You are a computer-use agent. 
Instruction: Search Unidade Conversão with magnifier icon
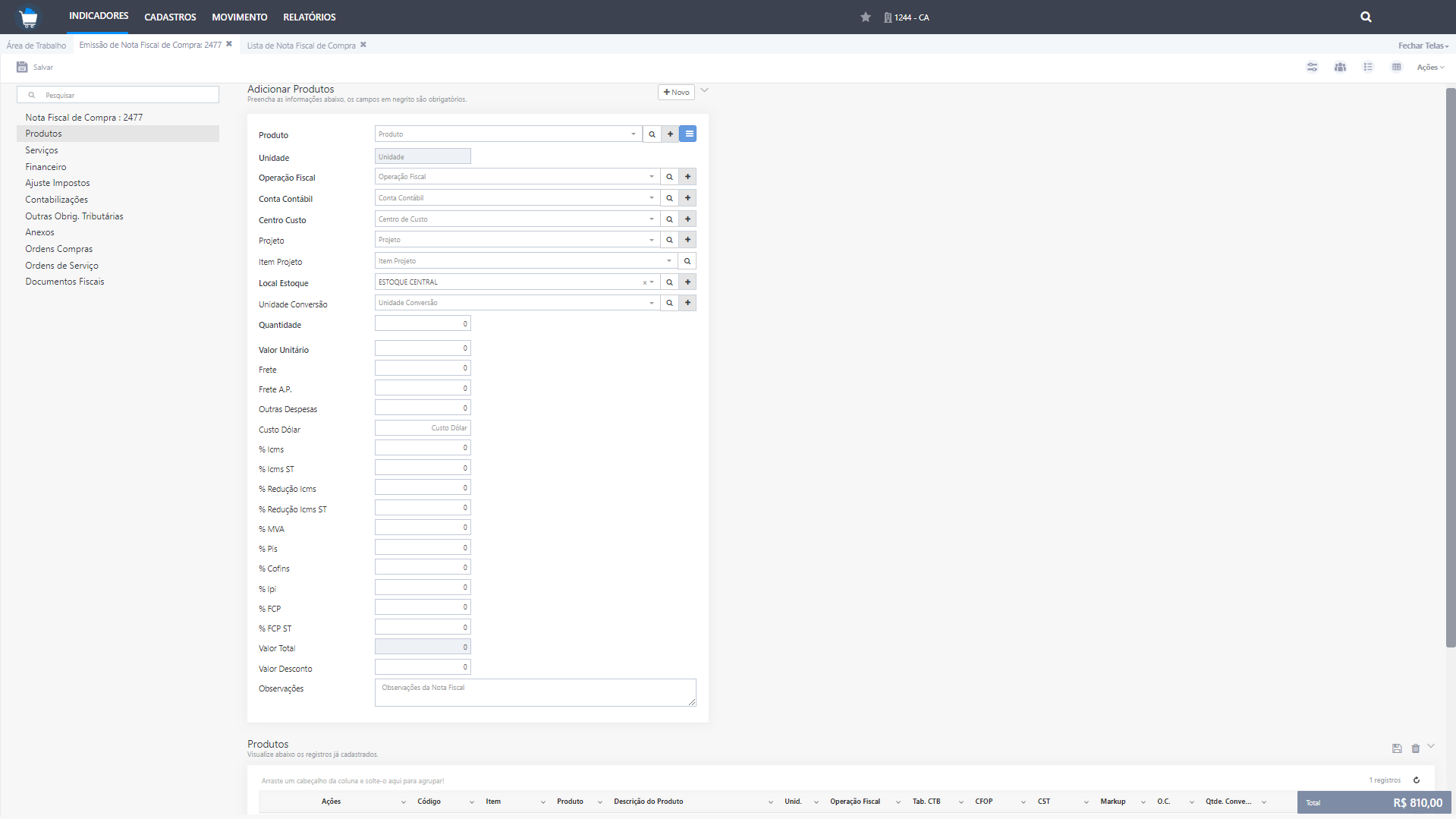click(x=669, y=303)
